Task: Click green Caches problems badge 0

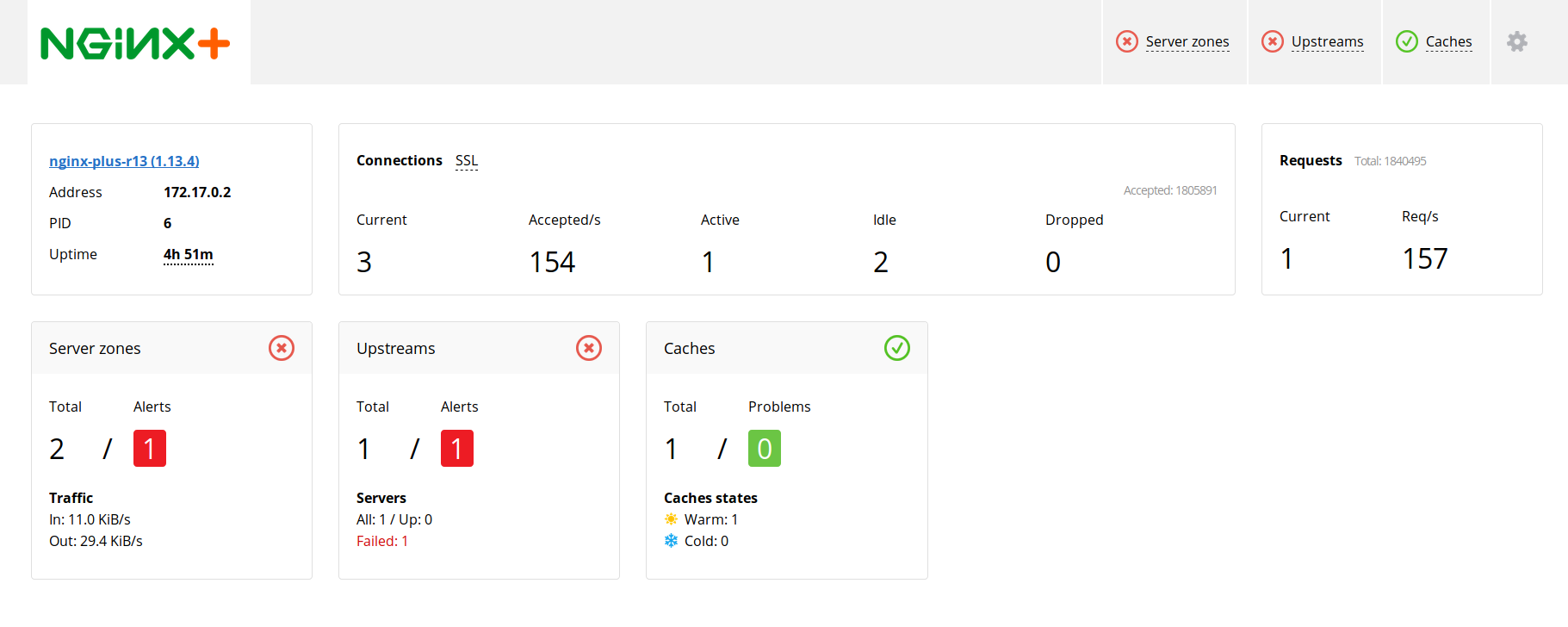Action: point(765,449)
